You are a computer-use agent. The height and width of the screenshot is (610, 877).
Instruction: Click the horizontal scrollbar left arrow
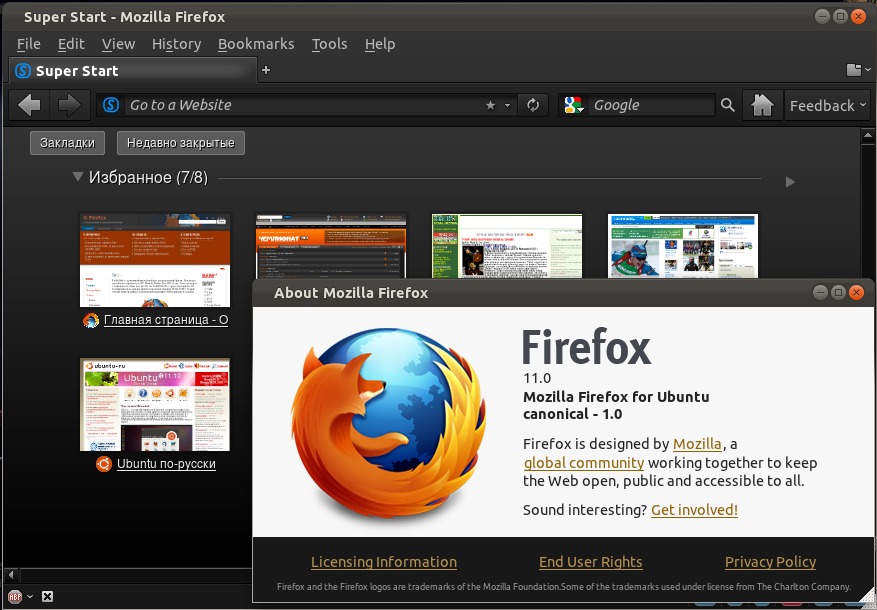coord(11,574)
